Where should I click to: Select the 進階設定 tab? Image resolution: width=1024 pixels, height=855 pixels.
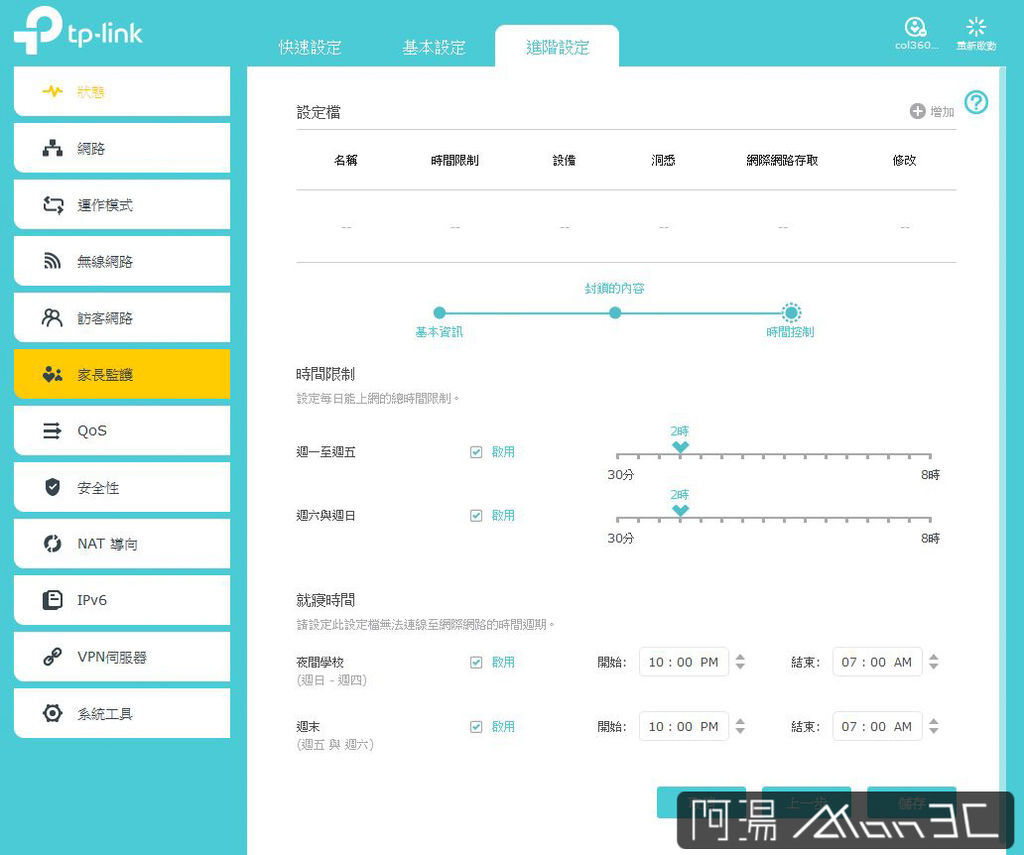[x=557, y=47]
